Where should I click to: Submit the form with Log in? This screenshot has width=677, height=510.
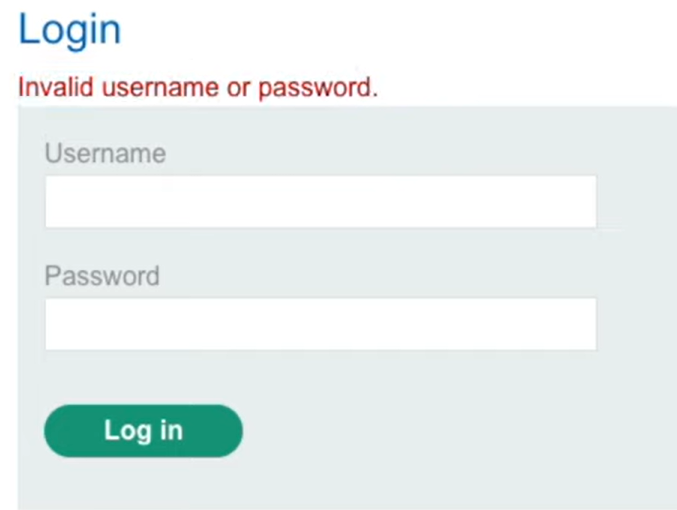[143, 431]
